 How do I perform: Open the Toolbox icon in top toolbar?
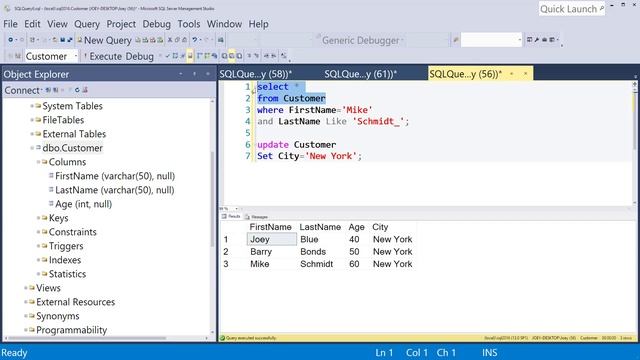(544, 40)
